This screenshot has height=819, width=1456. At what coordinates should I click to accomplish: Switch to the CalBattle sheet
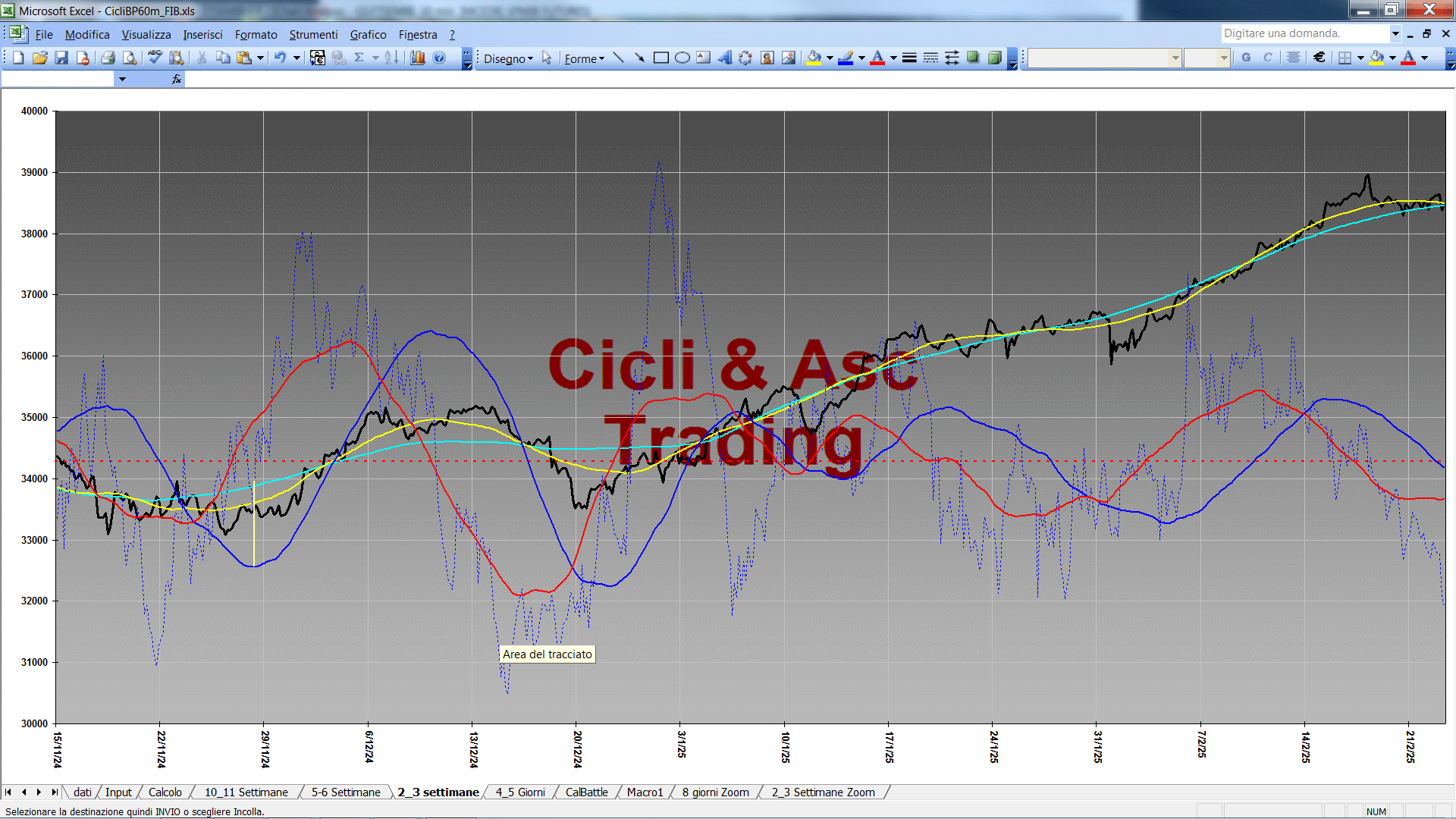(586, 792)
